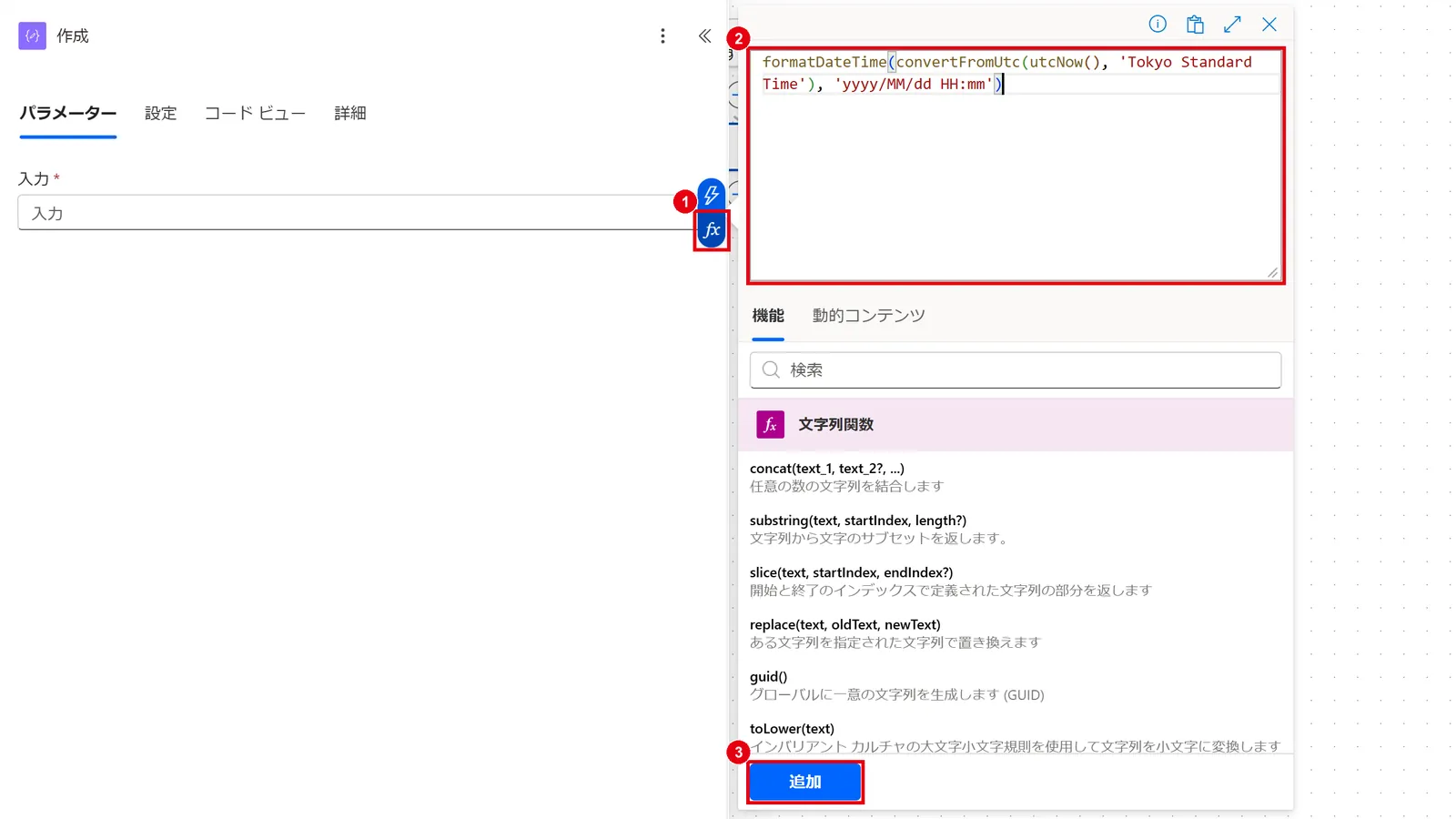Image resolution: width=1456 pixels, height=819 pixels.
Task: Switch to the 設定 tab
Action: point(160,113)
